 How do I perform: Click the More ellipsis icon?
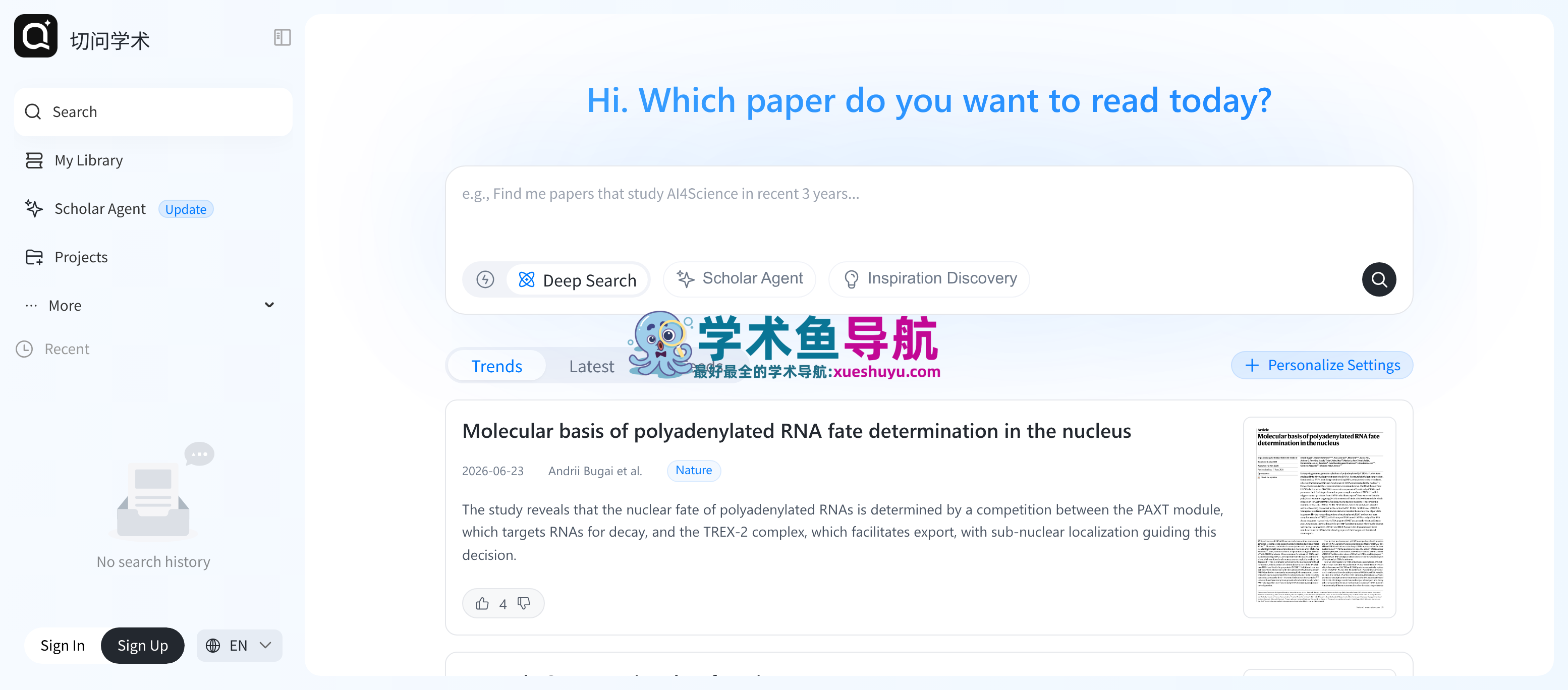tap(31, 306)
